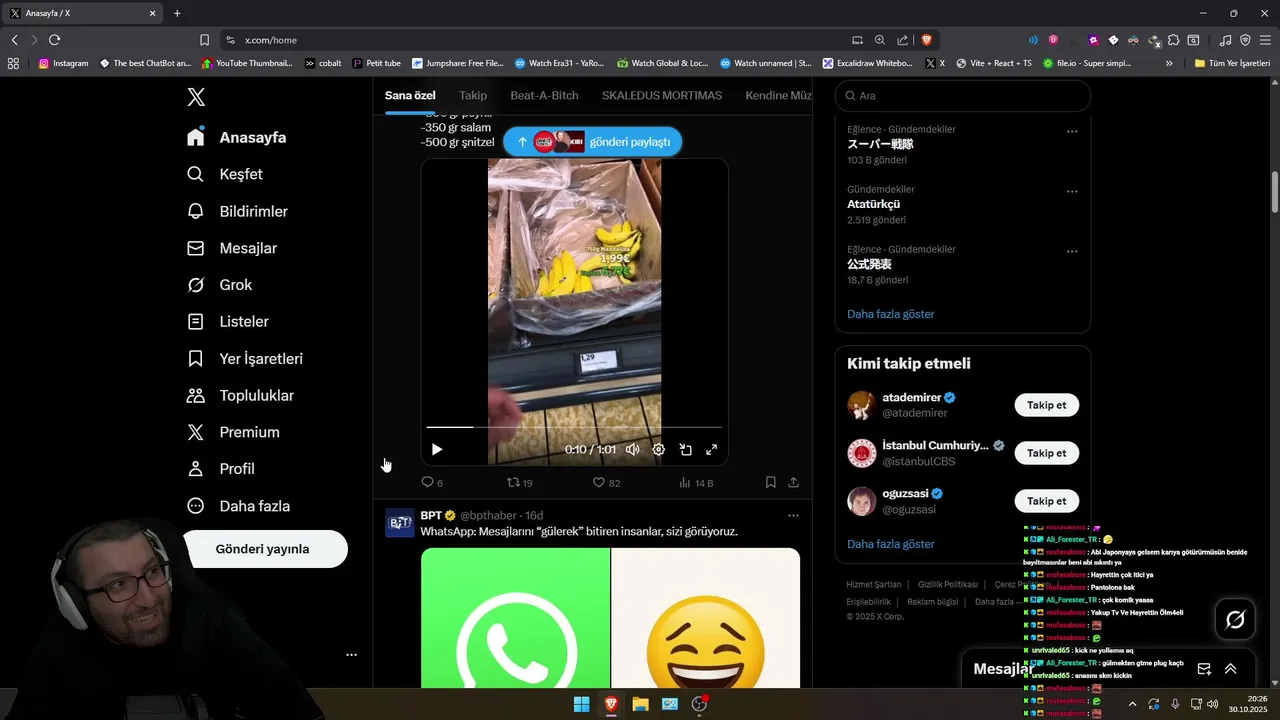1280x720 pixels.
Task: Open Grok floating button
Action: [1235, 620]
